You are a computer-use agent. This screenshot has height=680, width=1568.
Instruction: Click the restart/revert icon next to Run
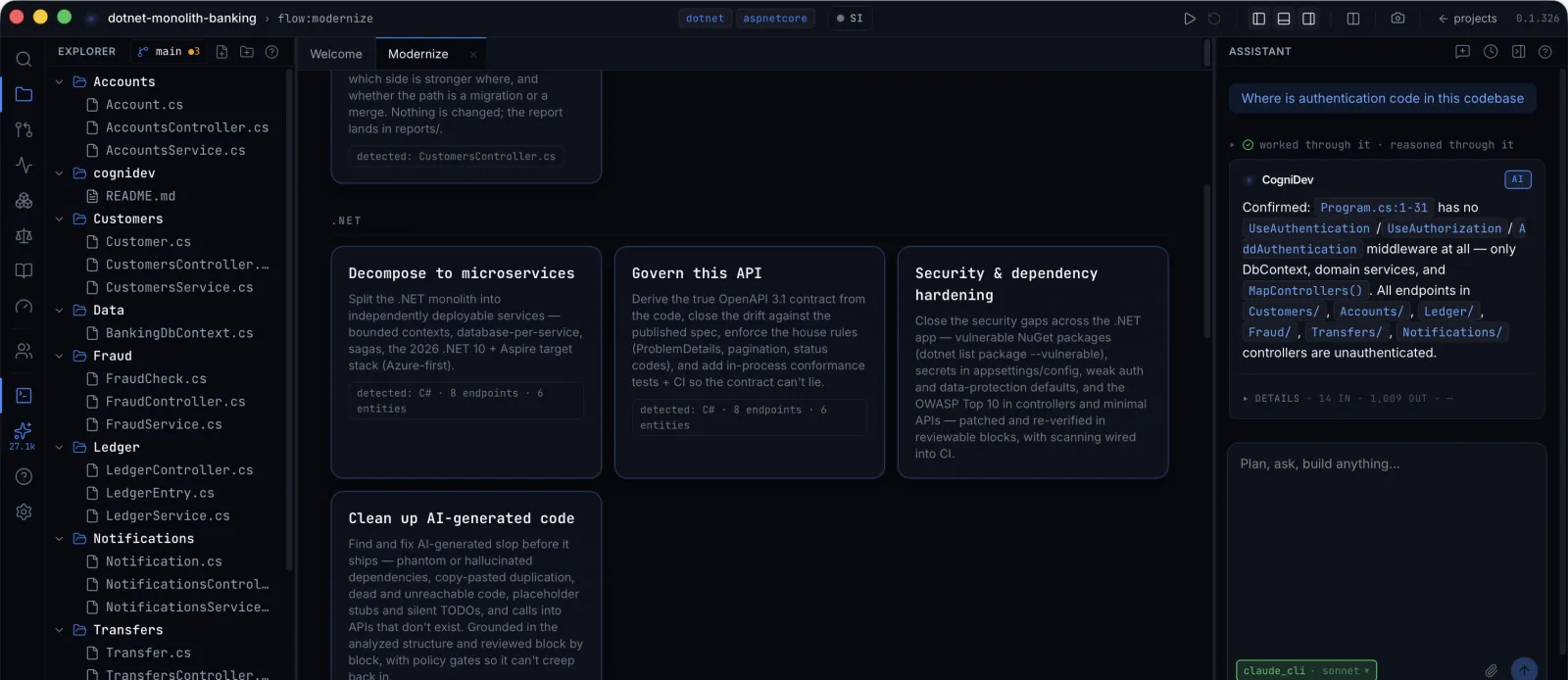pos(1215,18)
